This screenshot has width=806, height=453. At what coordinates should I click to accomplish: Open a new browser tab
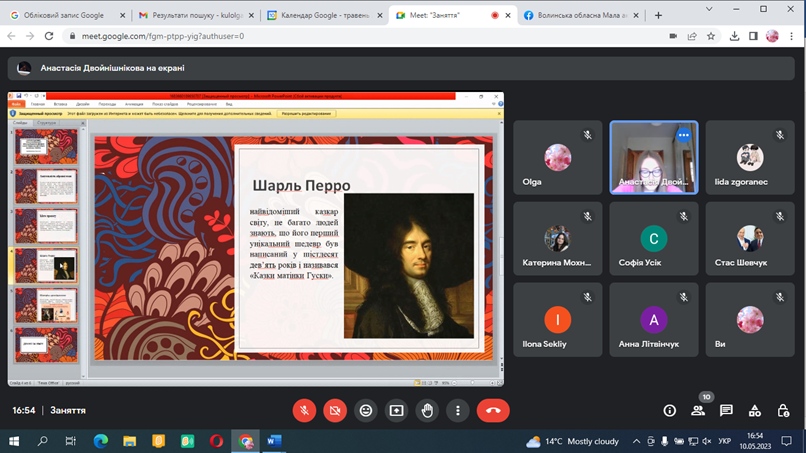coord(658,15)
